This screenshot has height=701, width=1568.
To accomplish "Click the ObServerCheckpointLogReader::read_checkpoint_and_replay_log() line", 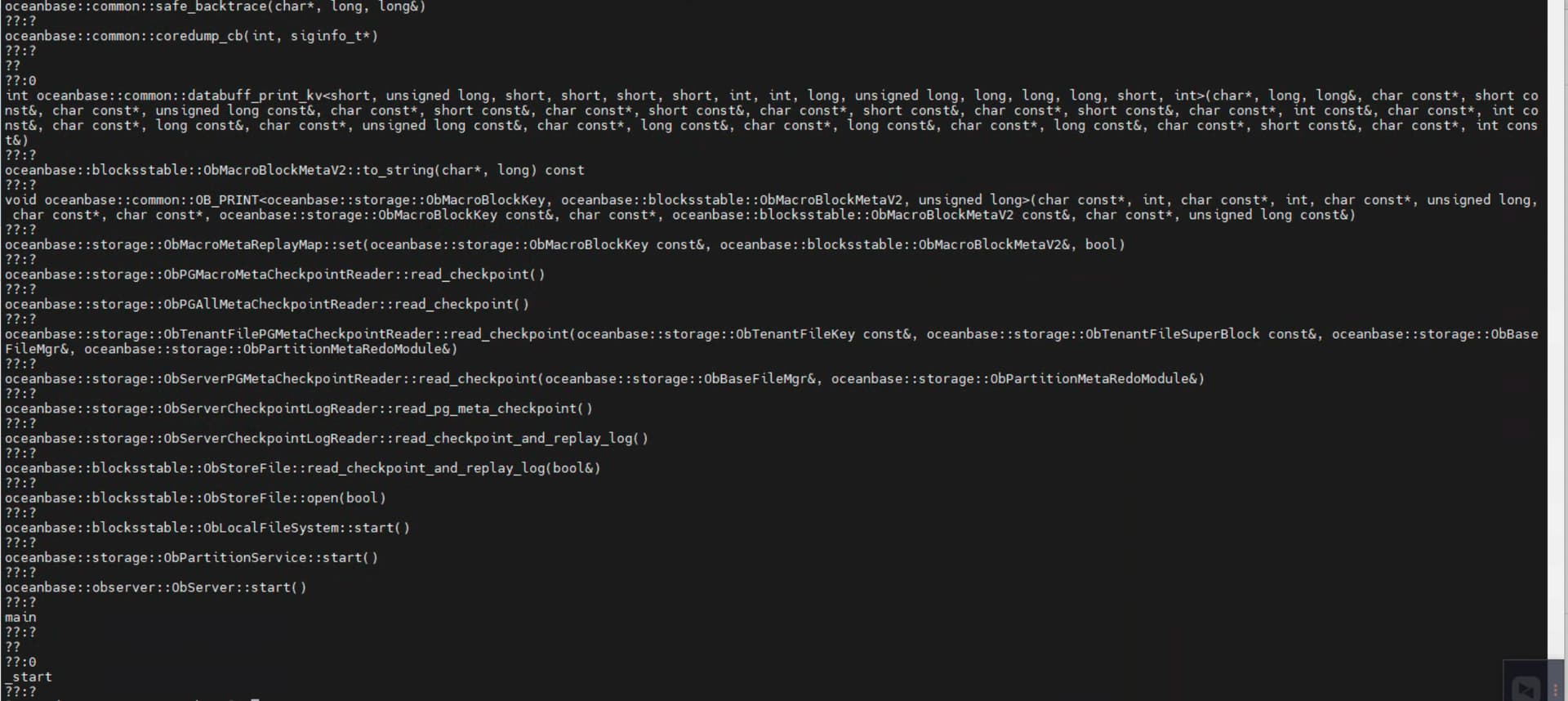I will point(327,438).
